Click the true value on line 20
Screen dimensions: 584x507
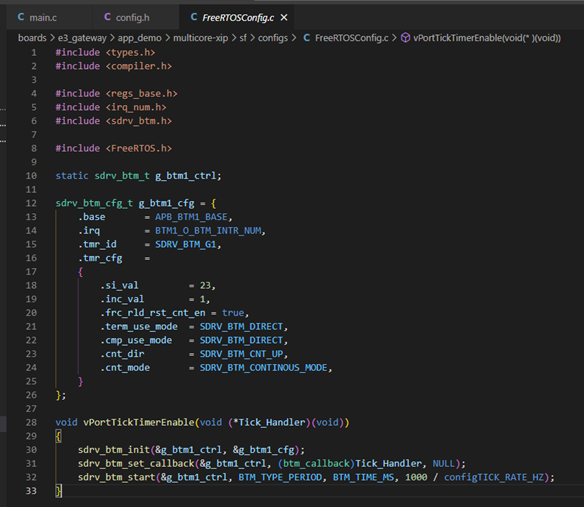coord(233,313)
